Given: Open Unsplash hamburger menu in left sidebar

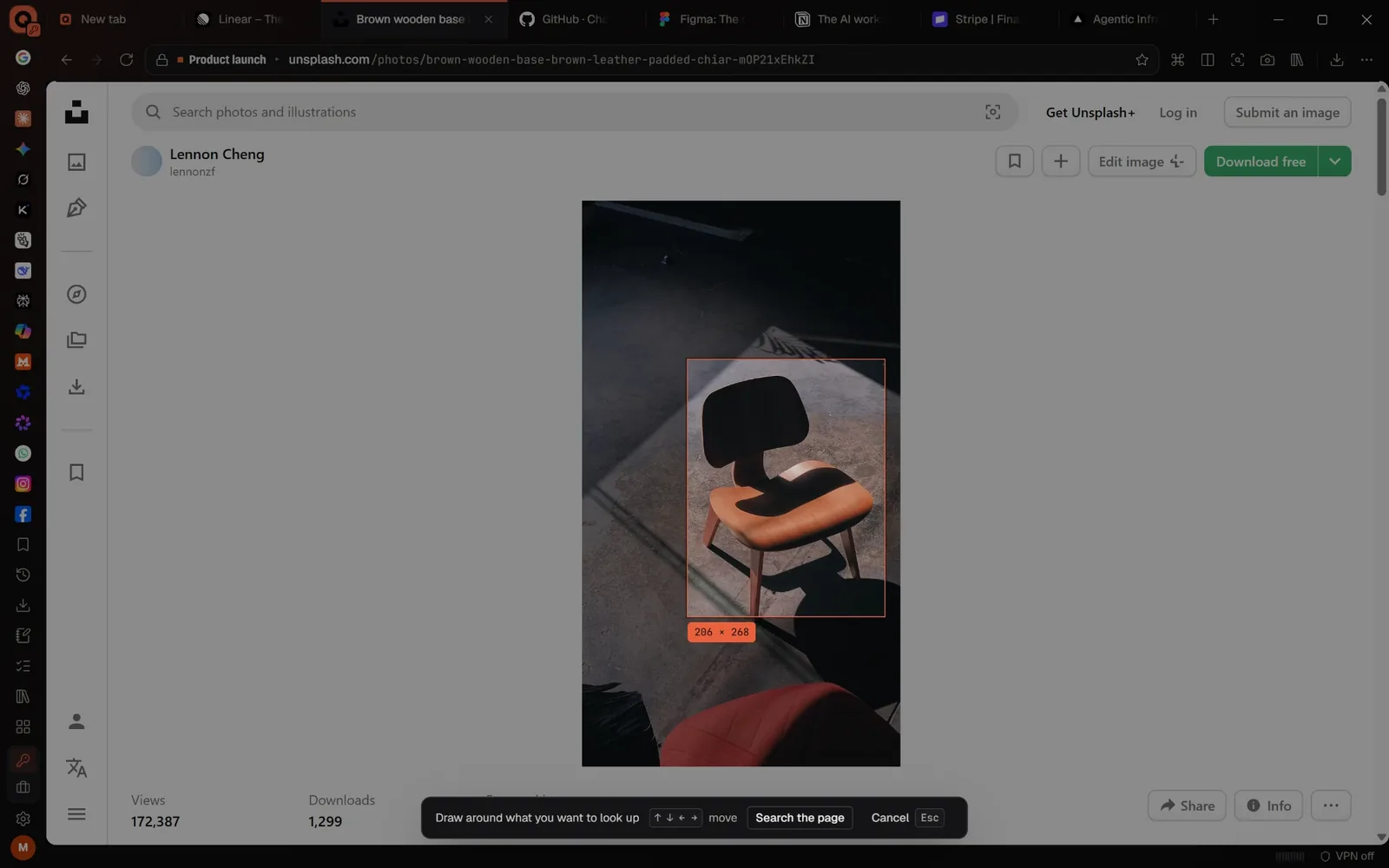Looking at the screenshot, I should (76, 814).
